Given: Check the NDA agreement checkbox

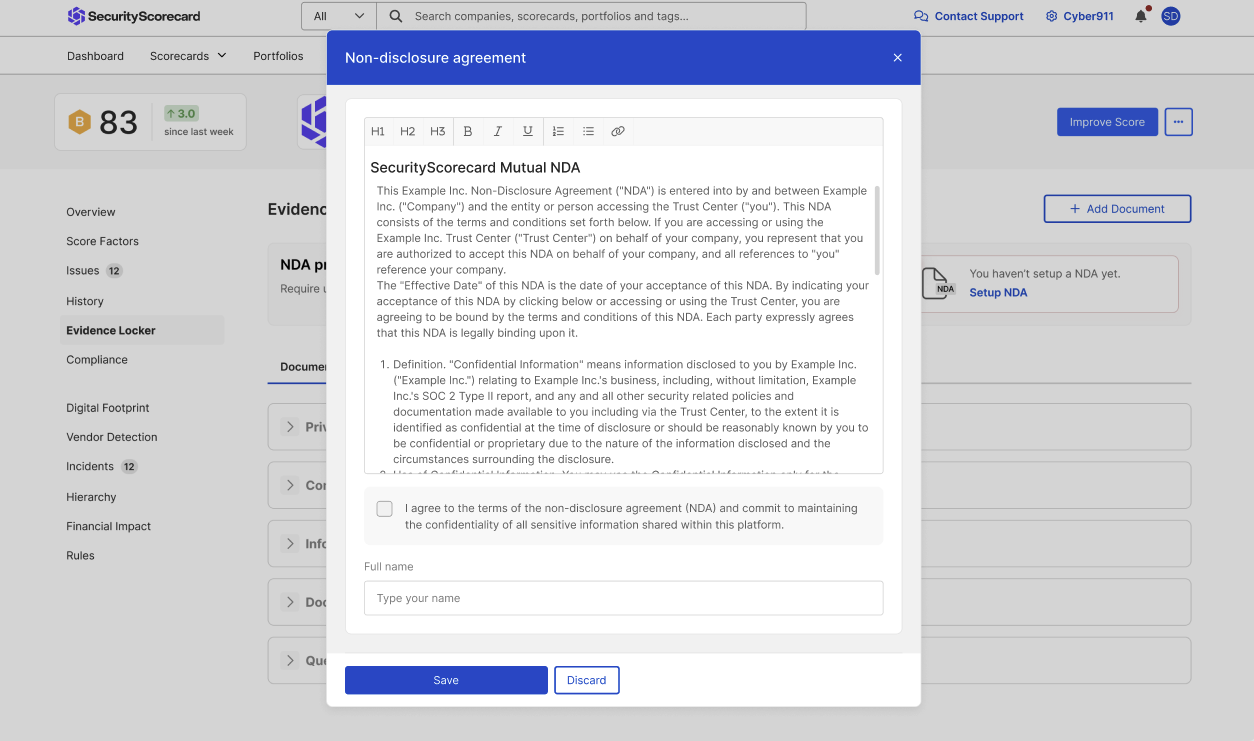Looking at the screenshot, I should (x=384, y=509).
